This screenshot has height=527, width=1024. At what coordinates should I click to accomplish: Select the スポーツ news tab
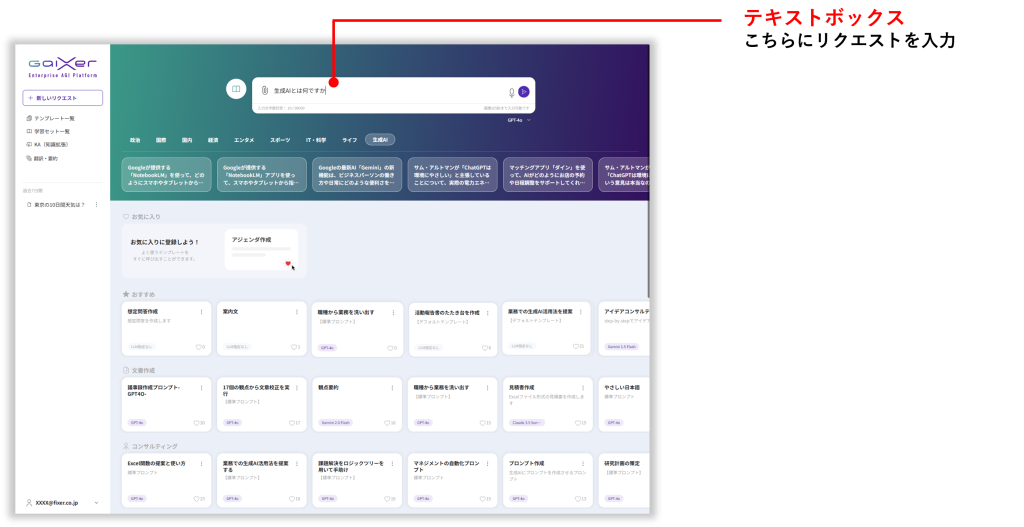coord(280,140)
